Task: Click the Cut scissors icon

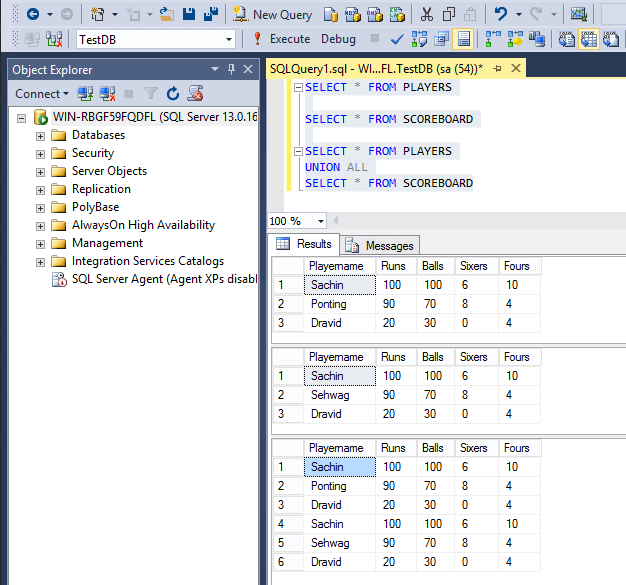Action: [x=426, y=15]
